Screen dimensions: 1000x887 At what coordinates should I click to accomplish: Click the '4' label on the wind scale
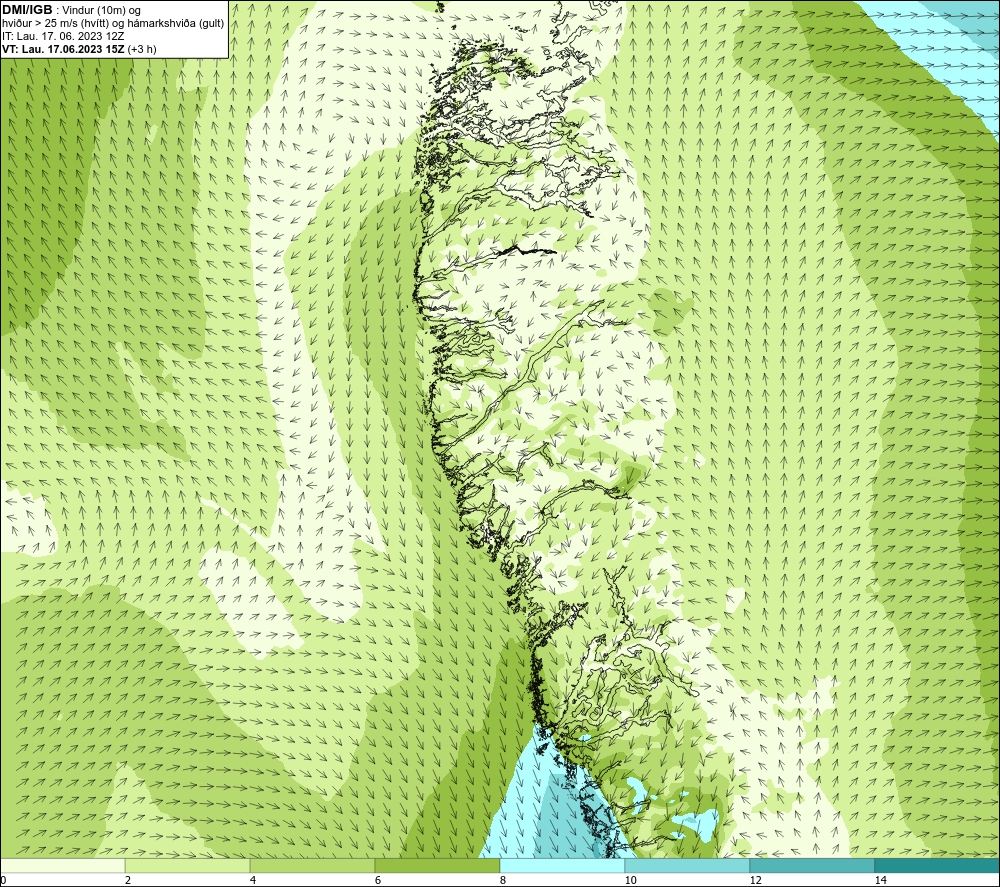(253, 881)
